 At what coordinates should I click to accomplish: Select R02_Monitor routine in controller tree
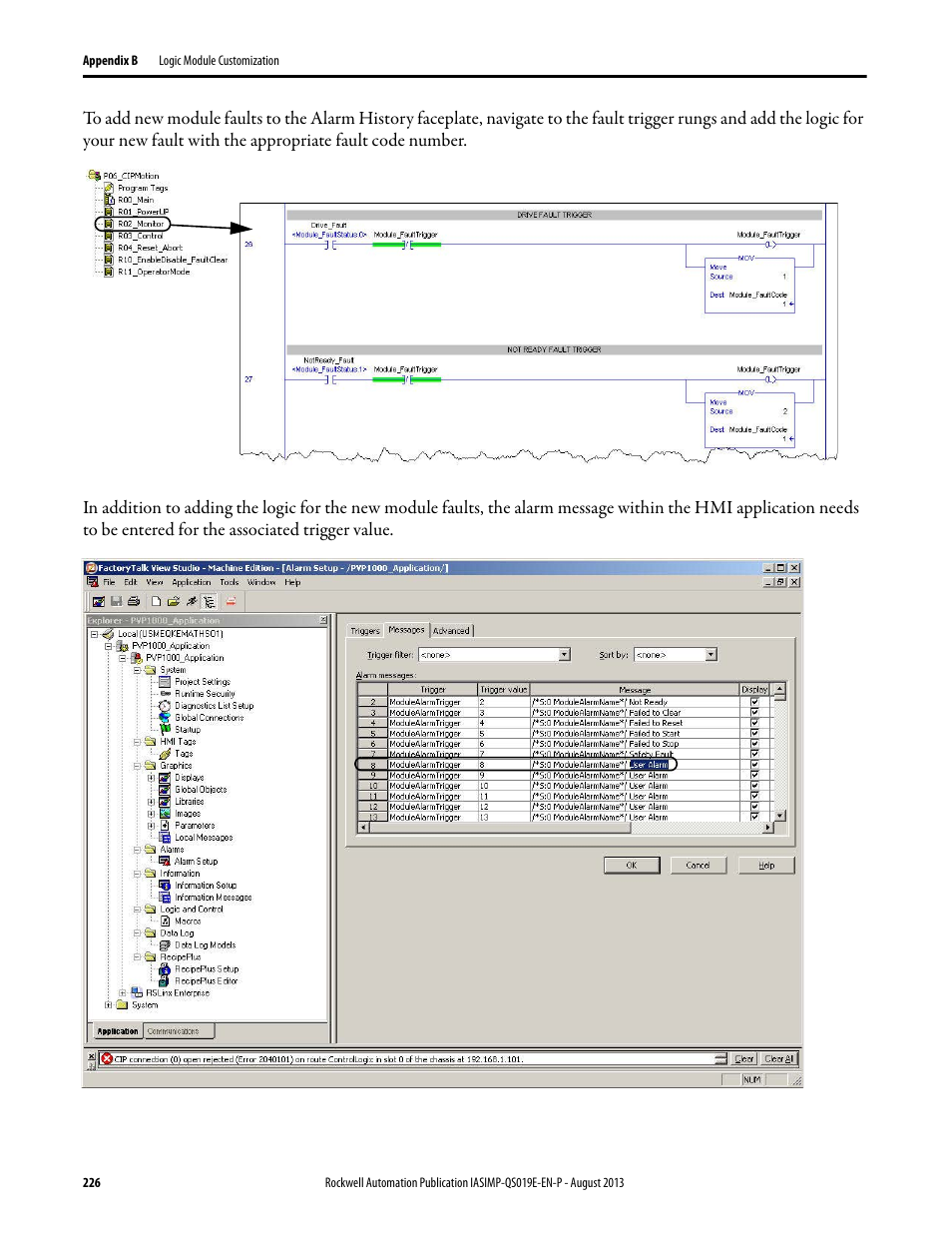point(141,224)
